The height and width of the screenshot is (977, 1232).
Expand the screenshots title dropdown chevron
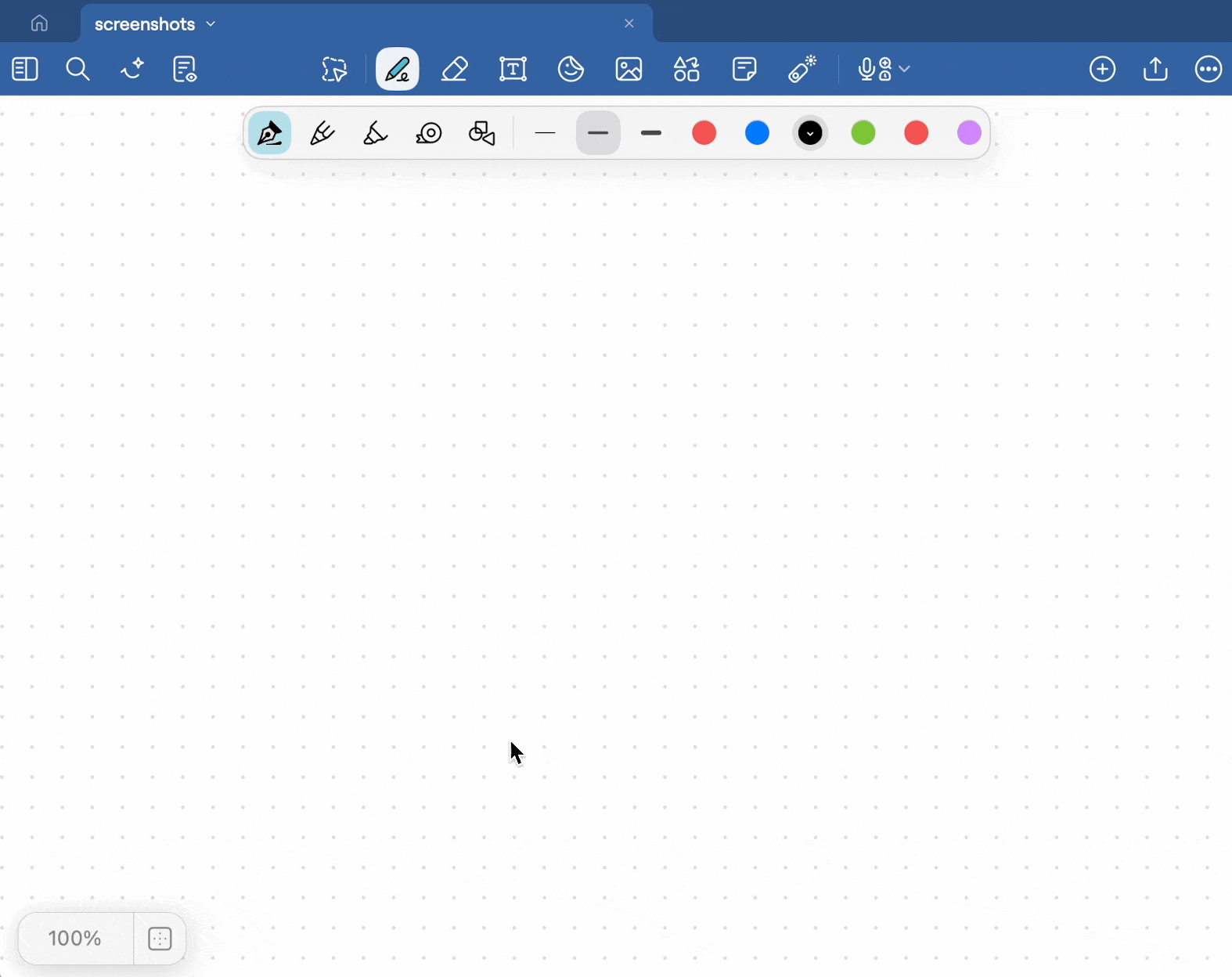(x=211, y=24)
